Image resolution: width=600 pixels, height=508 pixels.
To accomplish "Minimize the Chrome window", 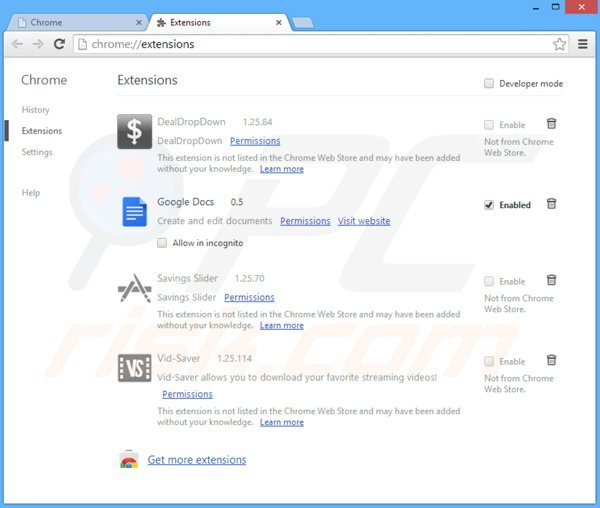I will [536, 7].
